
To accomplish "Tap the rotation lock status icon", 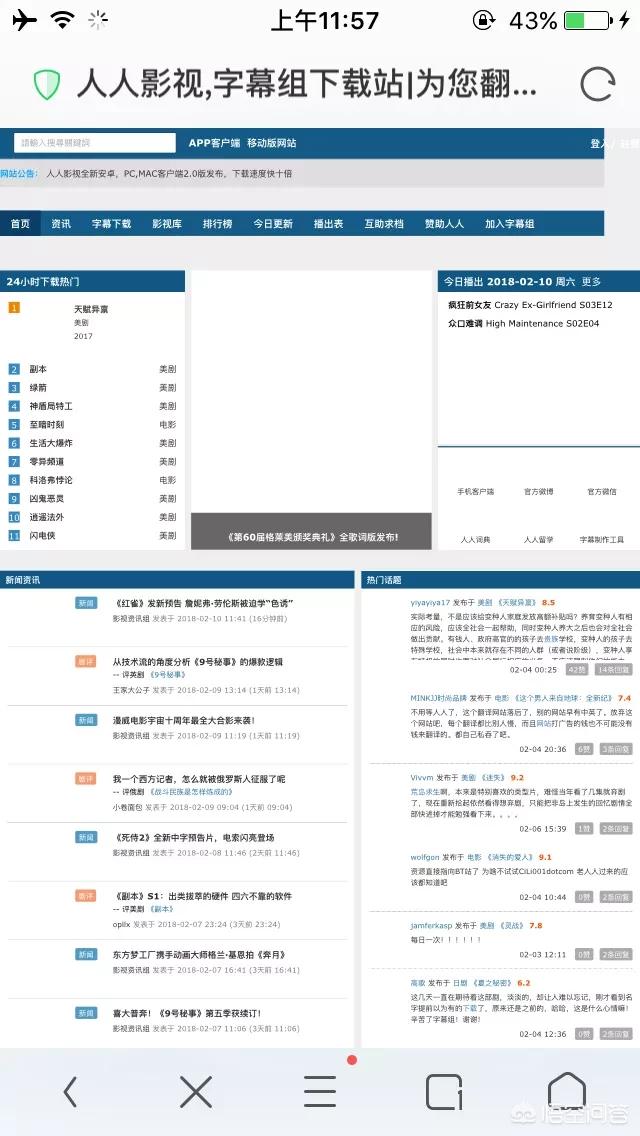I will tap(483, 20).
